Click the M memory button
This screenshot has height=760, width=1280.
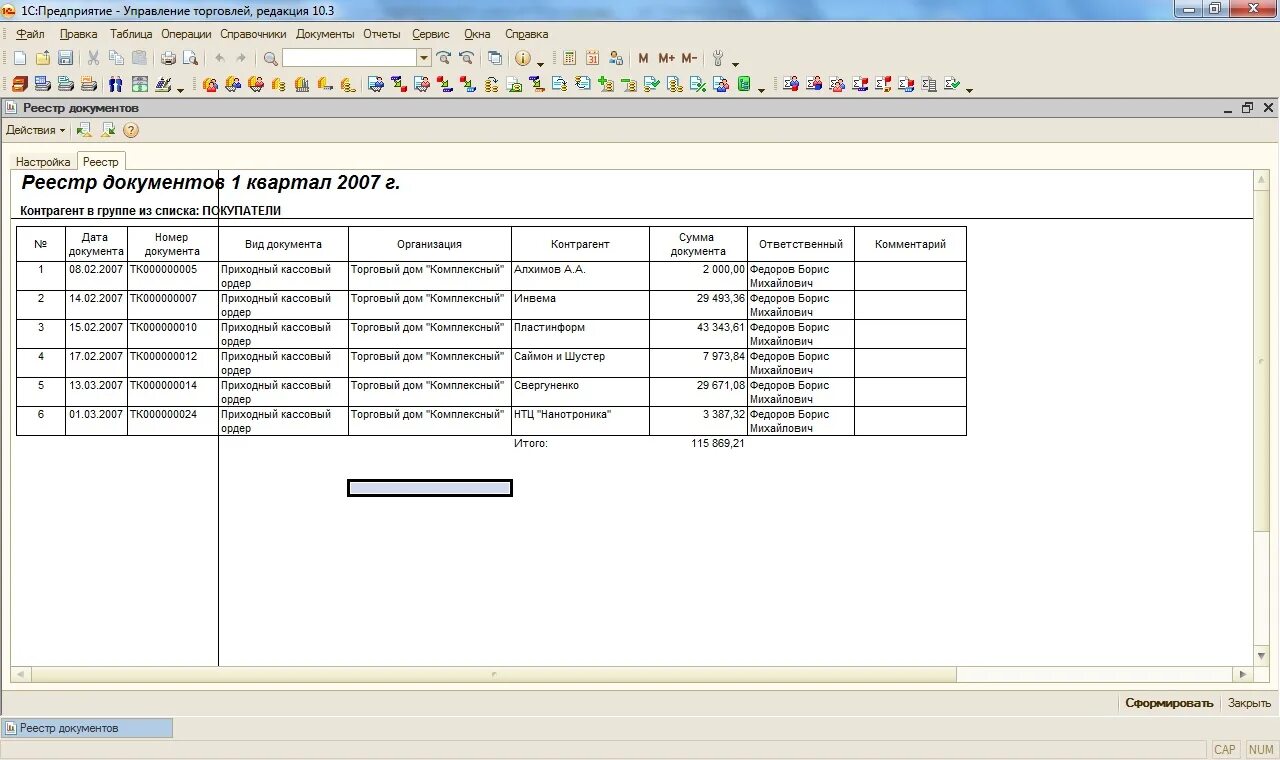point(644,59)
